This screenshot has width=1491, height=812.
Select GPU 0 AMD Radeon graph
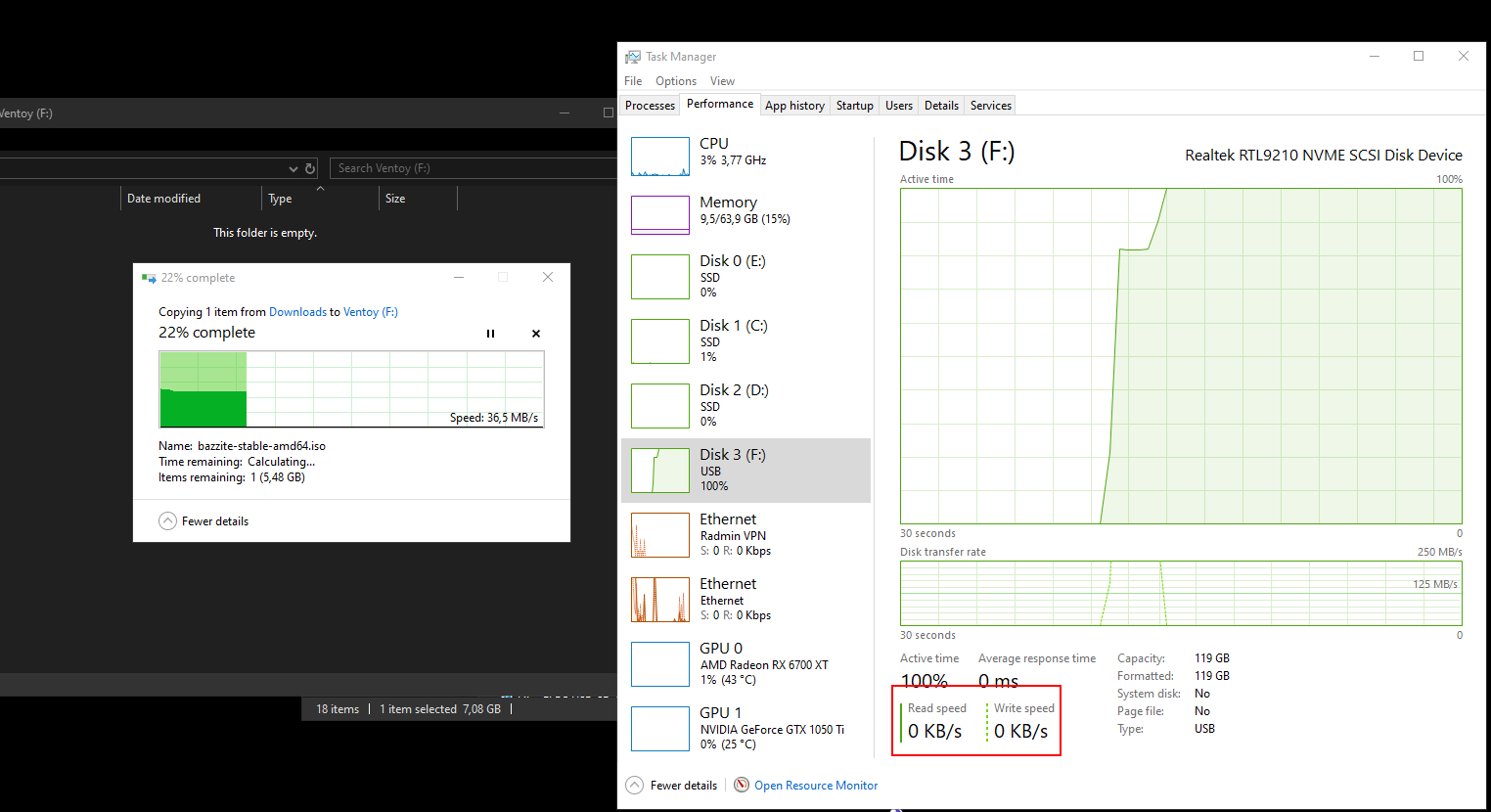pos(659,663)
